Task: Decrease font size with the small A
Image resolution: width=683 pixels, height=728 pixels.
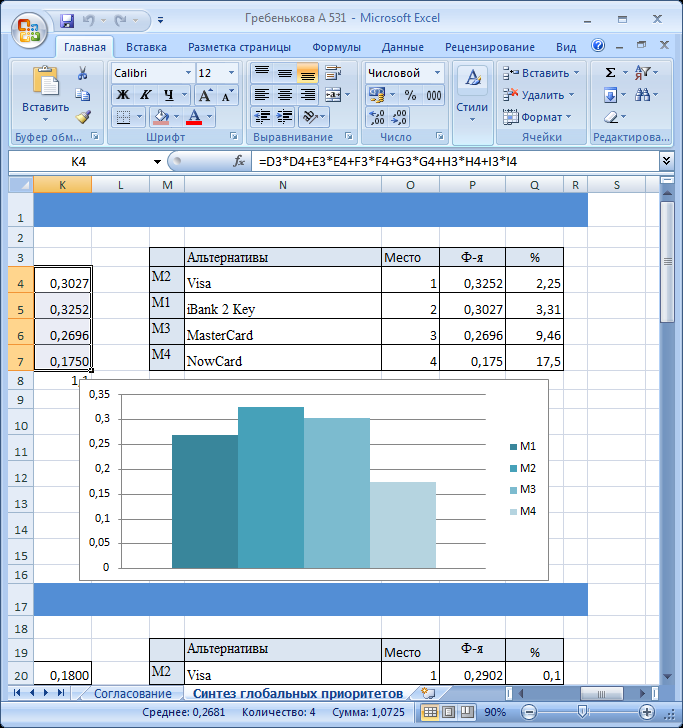Action: pyautogui.click(x=227, y=95)
